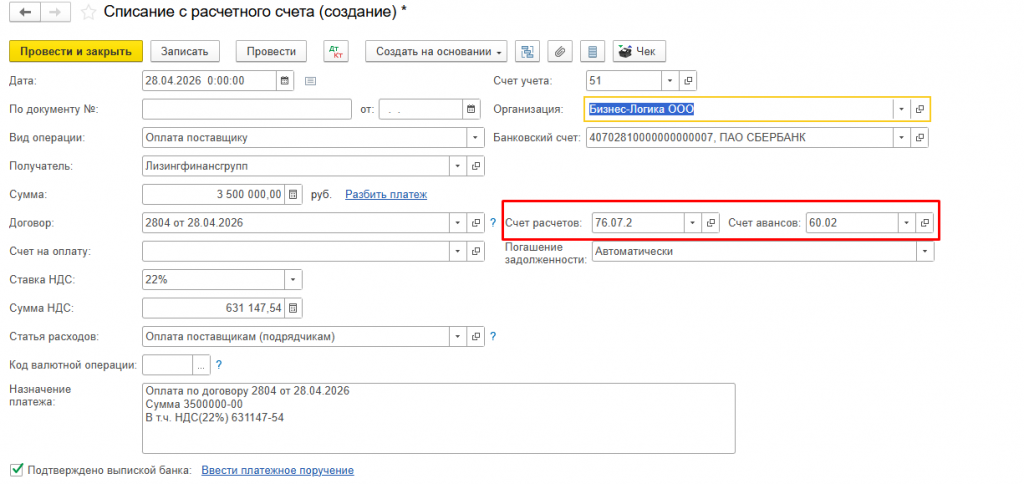This screenshot has width=1024, height=484.
Task: Open Счет на оплату item form icon
Action: pos(475,251)
